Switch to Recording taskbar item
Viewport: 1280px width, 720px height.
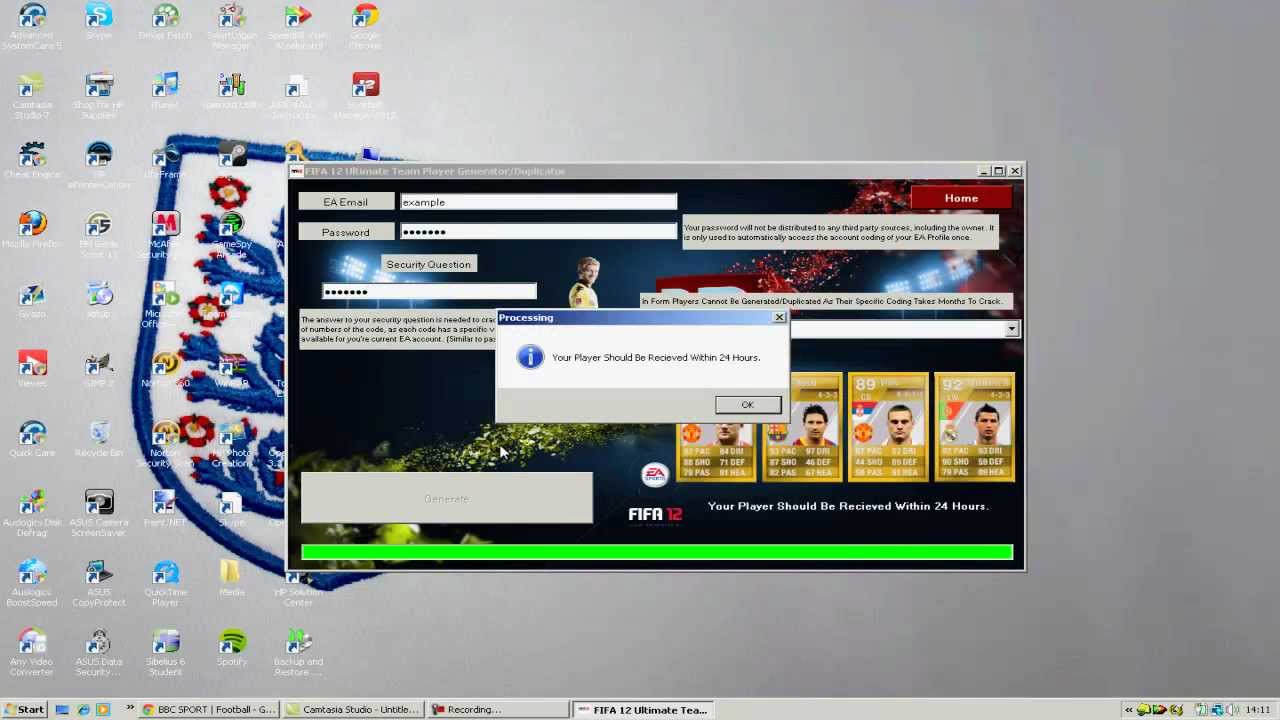[497, 710]
